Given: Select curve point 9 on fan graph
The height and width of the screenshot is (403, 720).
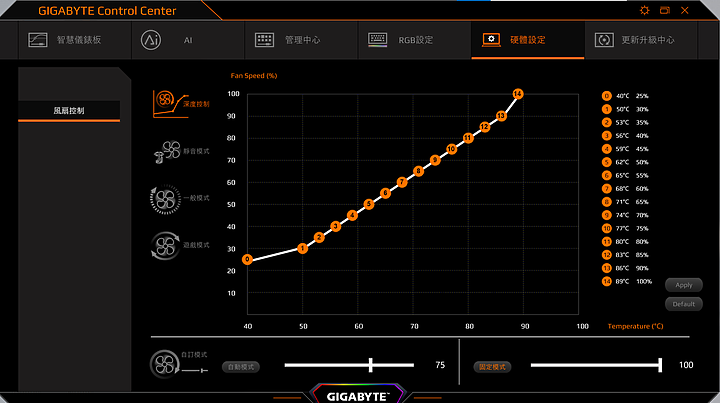Looking at the screenshot, I should pyautogui.click(x=435, y=160).
